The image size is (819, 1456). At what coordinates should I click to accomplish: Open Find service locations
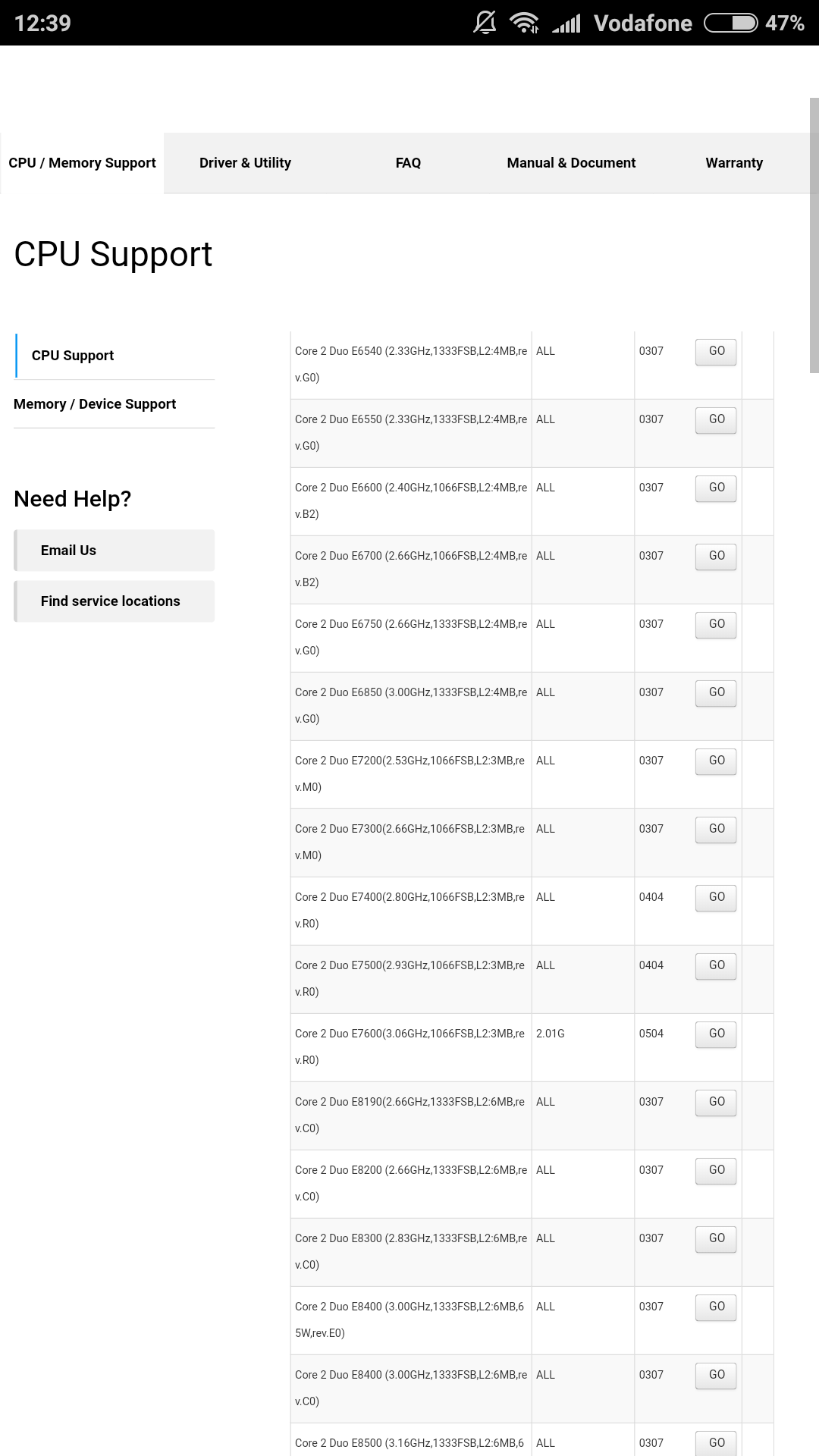(x=114, y=601)
